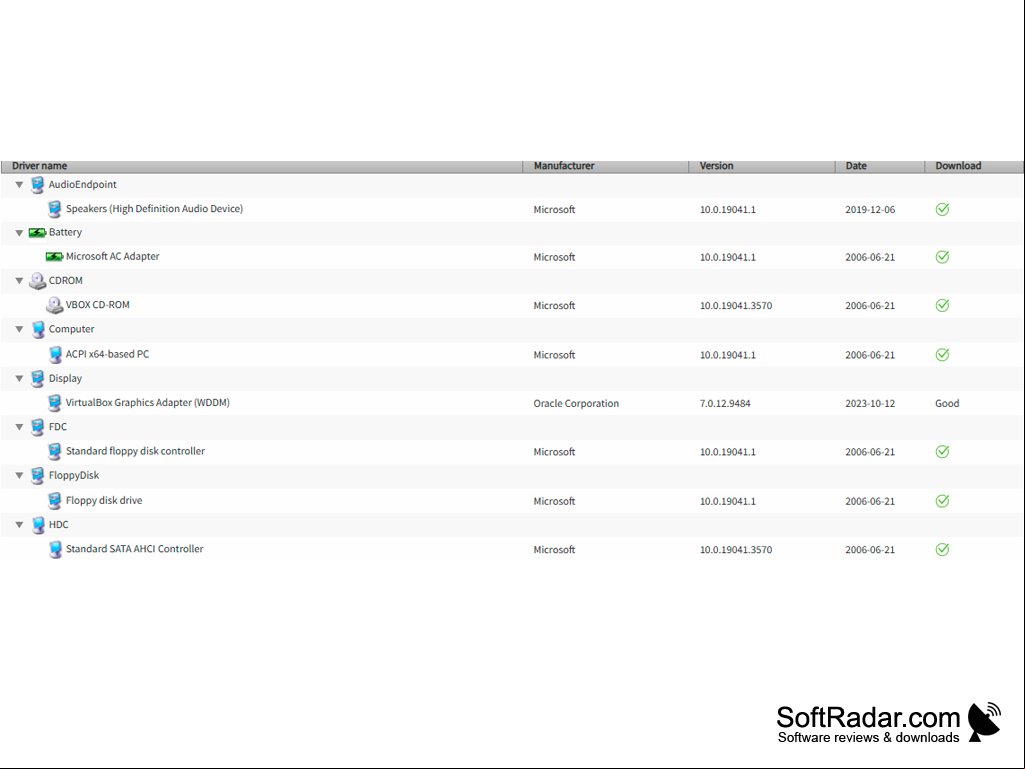
Task: Select the FloppyDisk category label
Action: point(74,475)
